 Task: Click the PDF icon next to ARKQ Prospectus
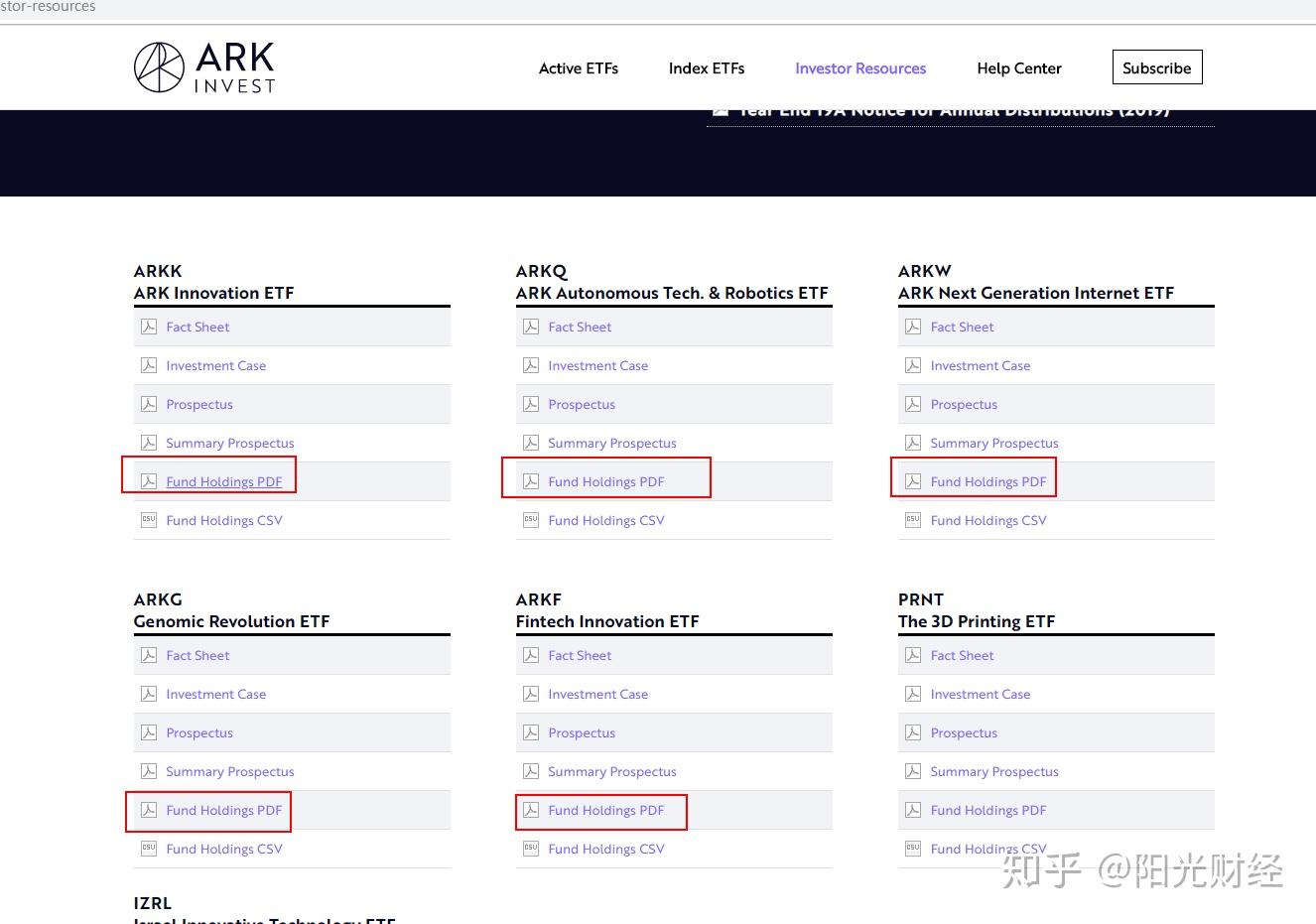tap(531, 403)
